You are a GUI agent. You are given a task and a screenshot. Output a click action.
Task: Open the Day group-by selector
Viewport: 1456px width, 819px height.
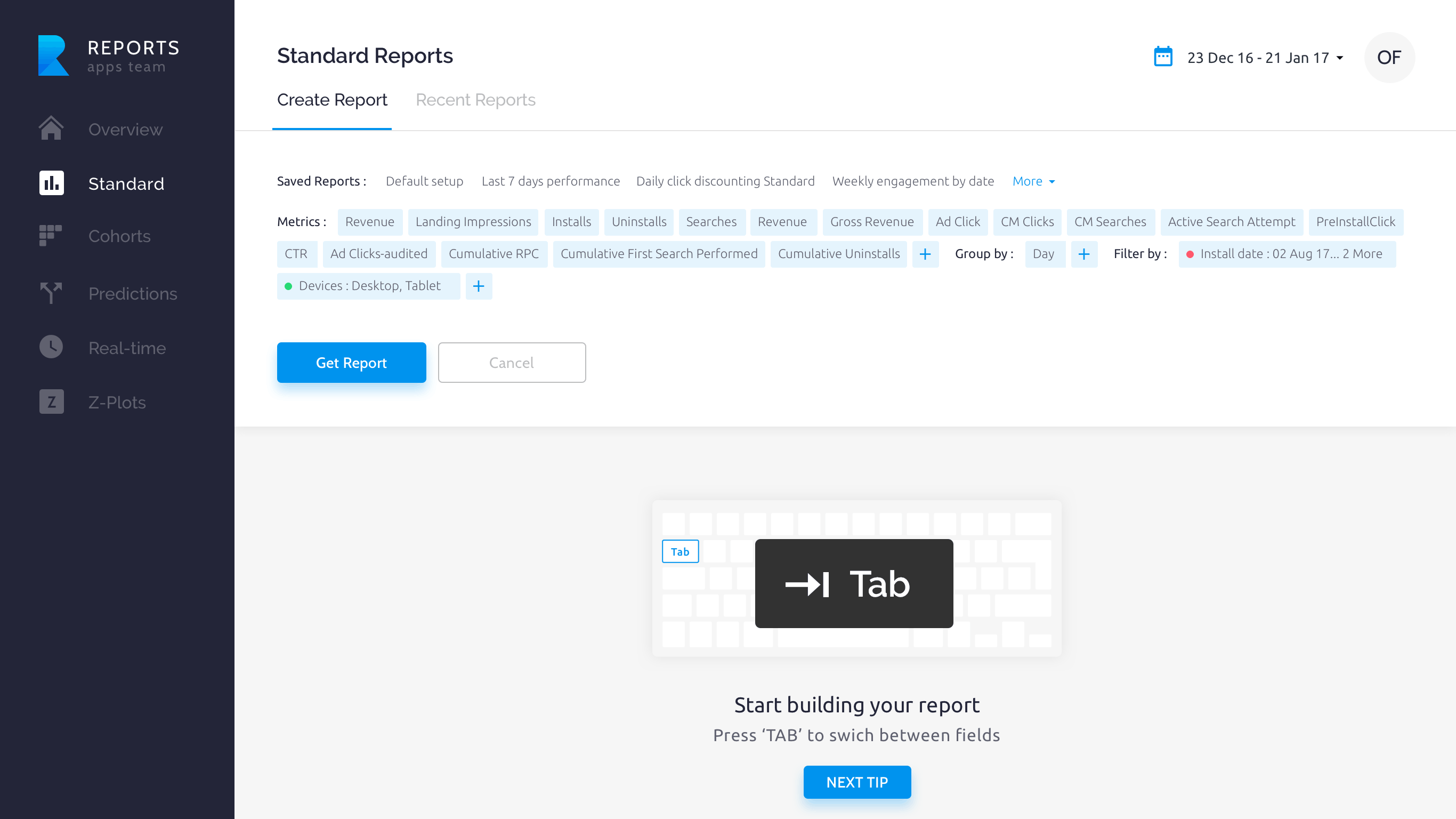pos(1044,254)
